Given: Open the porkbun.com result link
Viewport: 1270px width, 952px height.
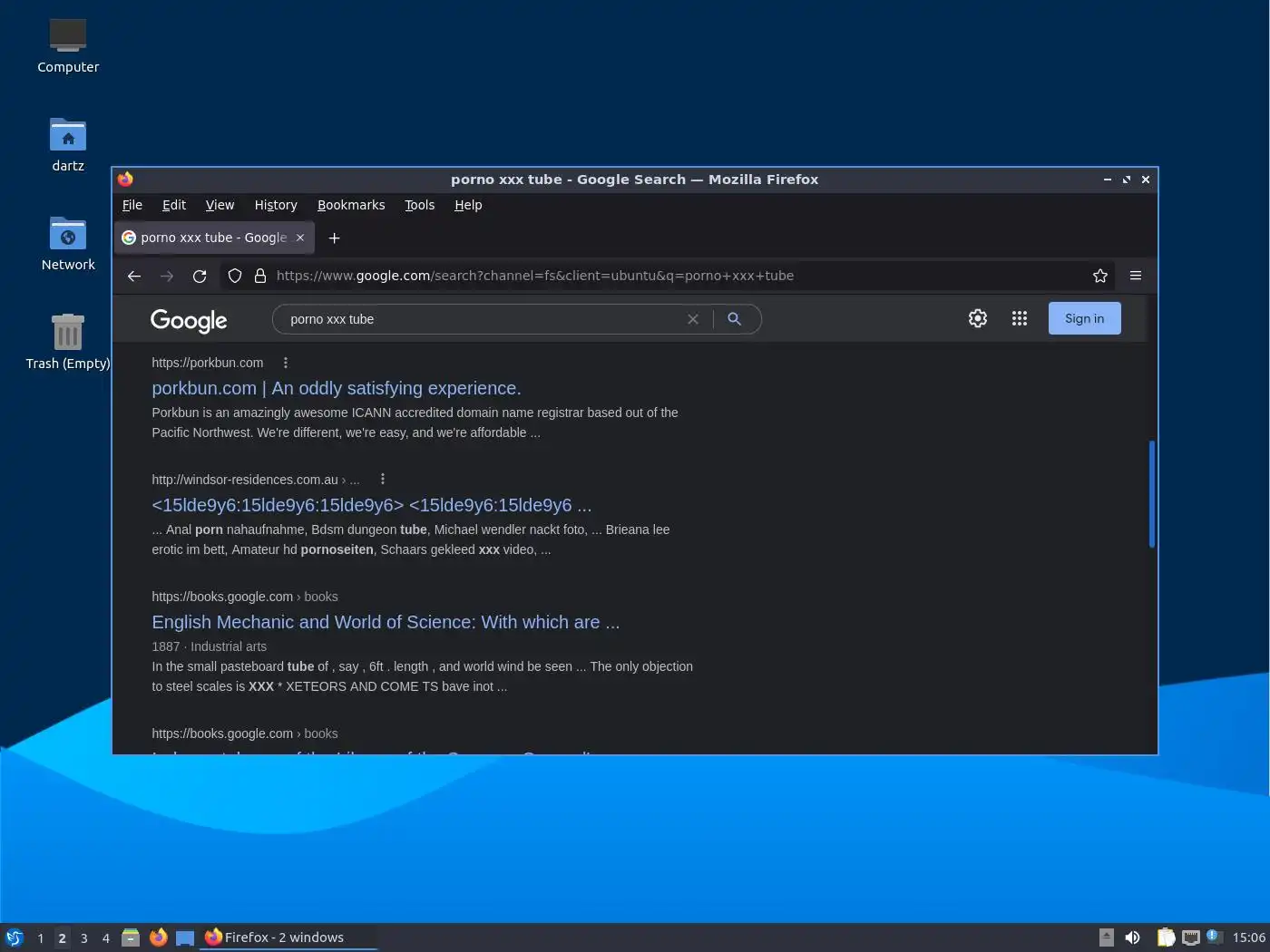Looking at the screenshot, I should [x=337, y=388].
